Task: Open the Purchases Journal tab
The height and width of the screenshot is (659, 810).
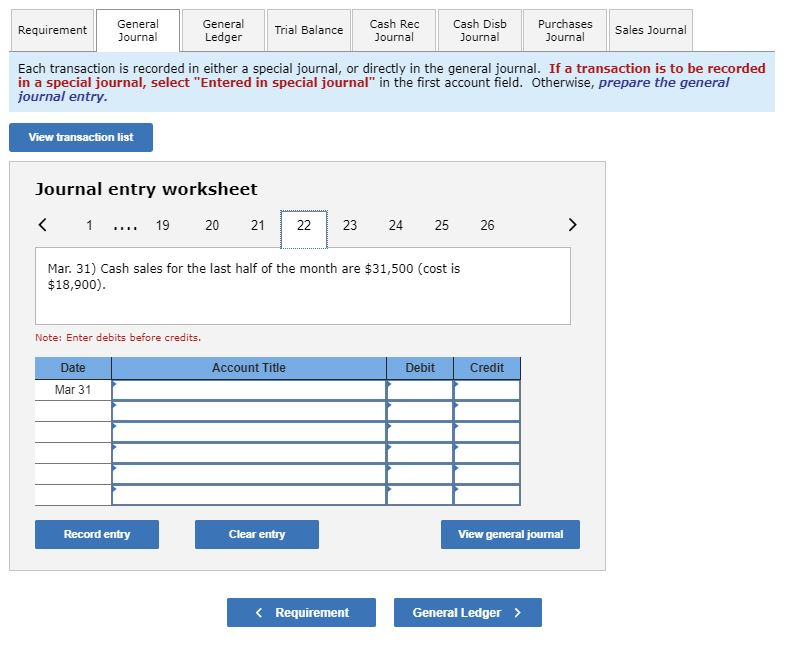Action: 565,30
